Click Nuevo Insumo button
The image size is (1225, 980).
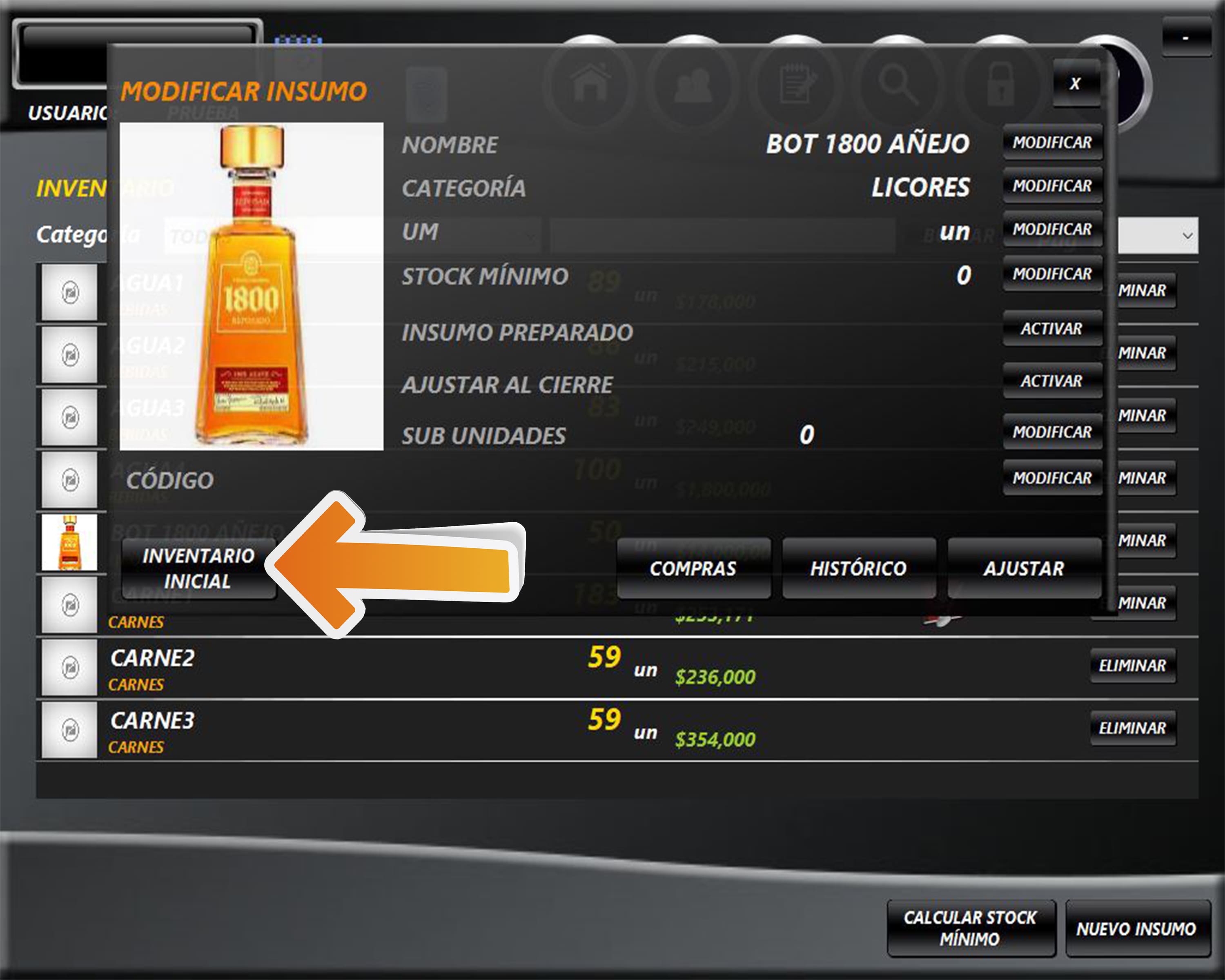pos(1136,929)
